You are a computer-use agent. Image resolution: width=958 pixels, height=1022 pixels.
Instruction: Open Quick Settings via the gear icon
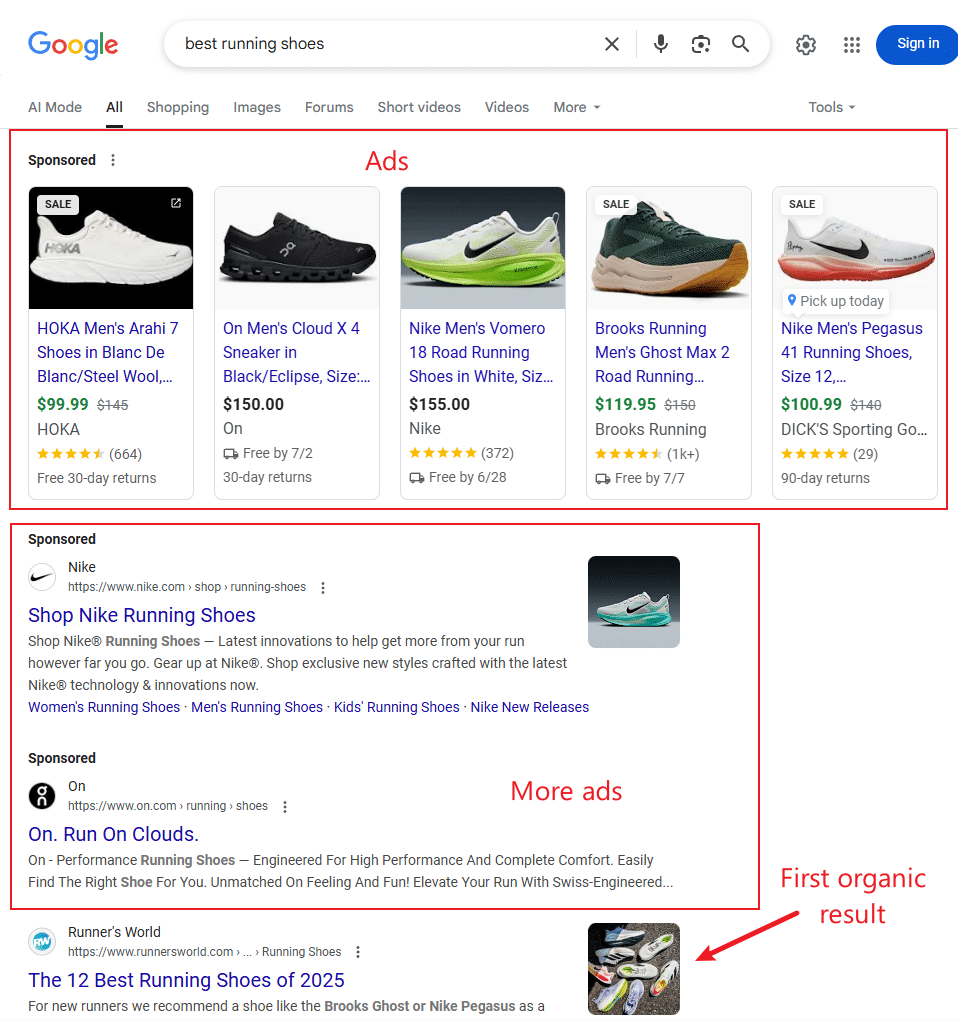click(x=806, y=44)
